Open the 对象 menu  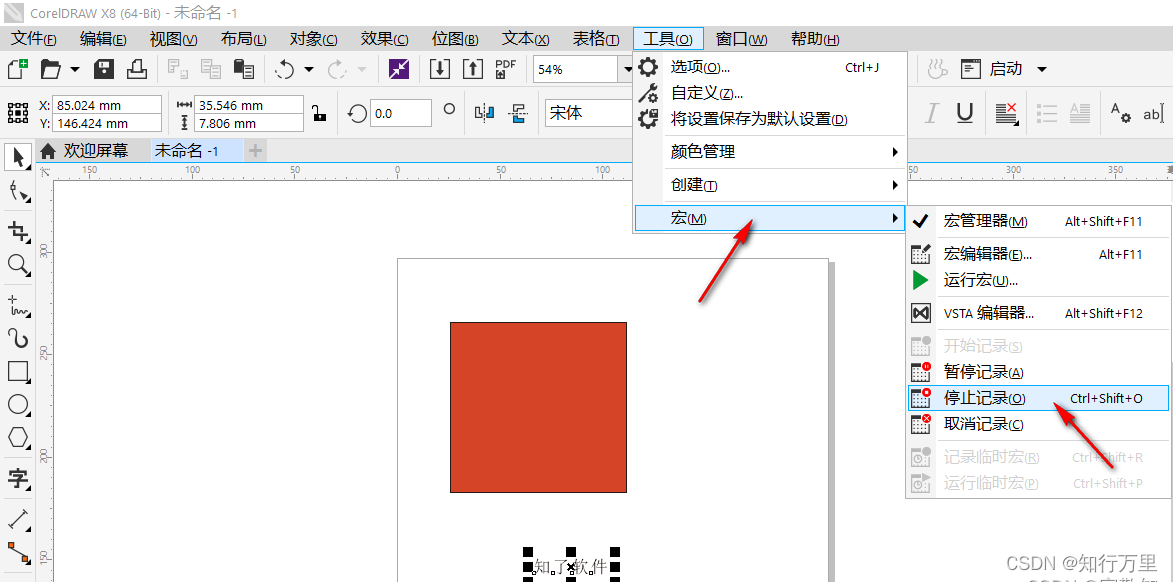(313, 39)
